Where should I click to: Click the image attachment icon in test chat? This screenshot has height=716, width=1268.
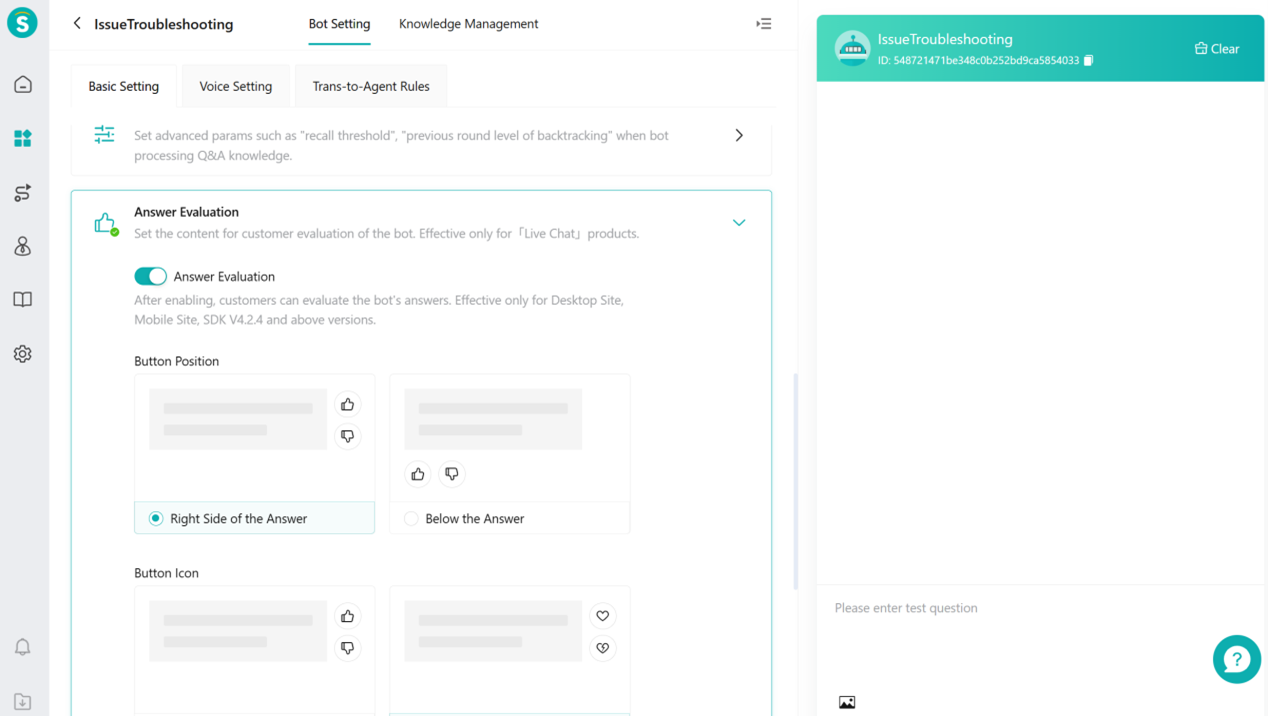click(x=847, y=702)
